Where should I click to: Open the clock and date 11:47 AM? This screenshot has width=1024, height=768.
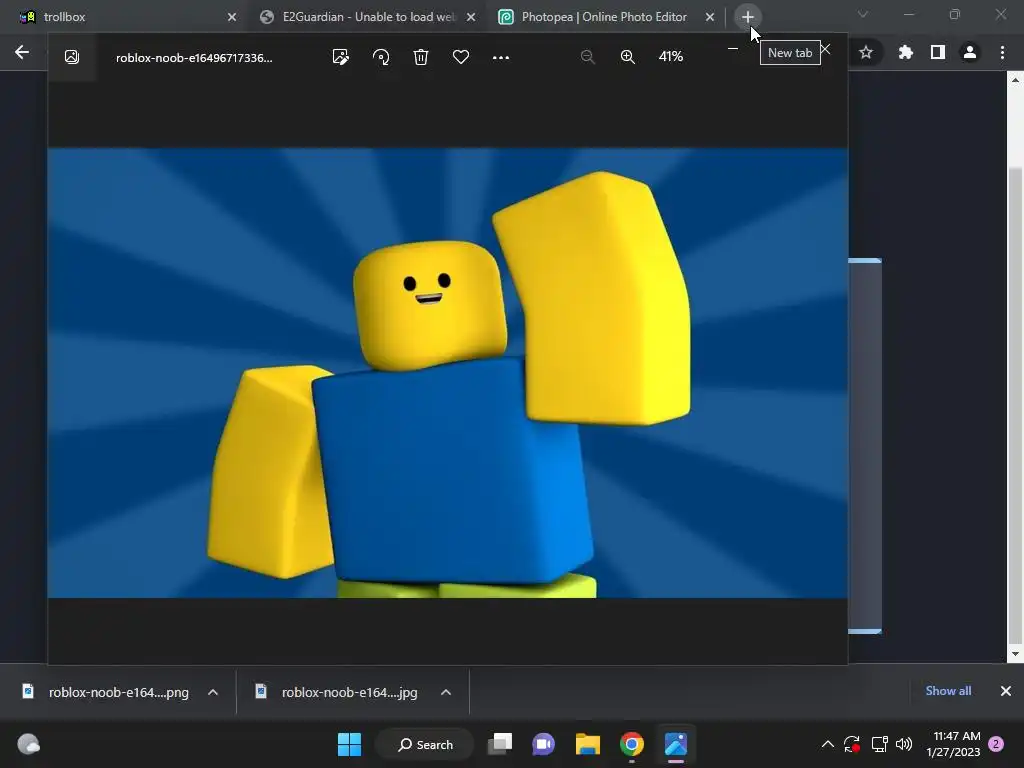(953, 744)
